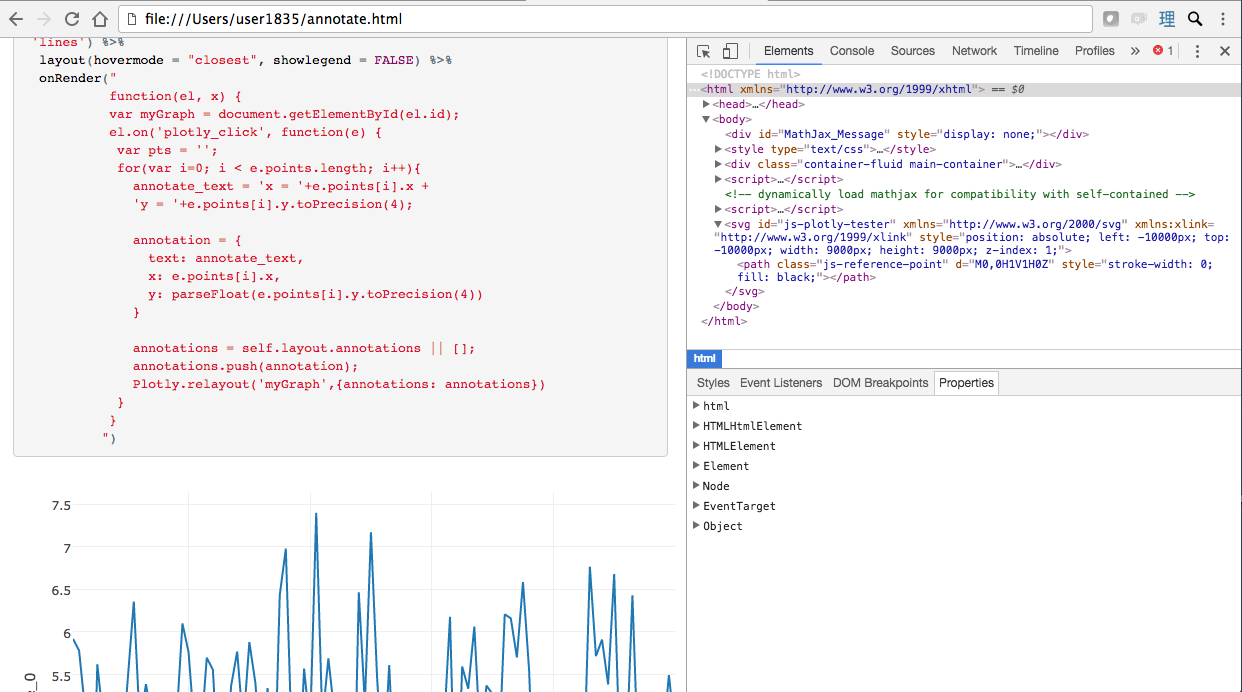Screen dimensions: 1242x692
Task: Close the DevTools panel
Action: click(1224, 51)
